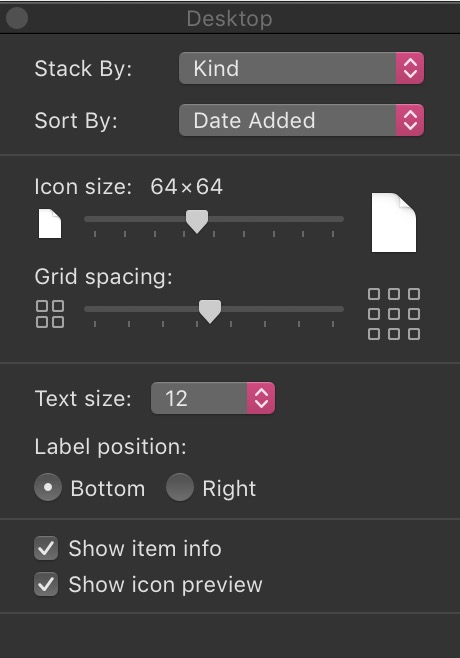The height and width of the screenshot is (658, 460).
Task: Click the small document icon beside icon size slider
Action: [50, 224]
